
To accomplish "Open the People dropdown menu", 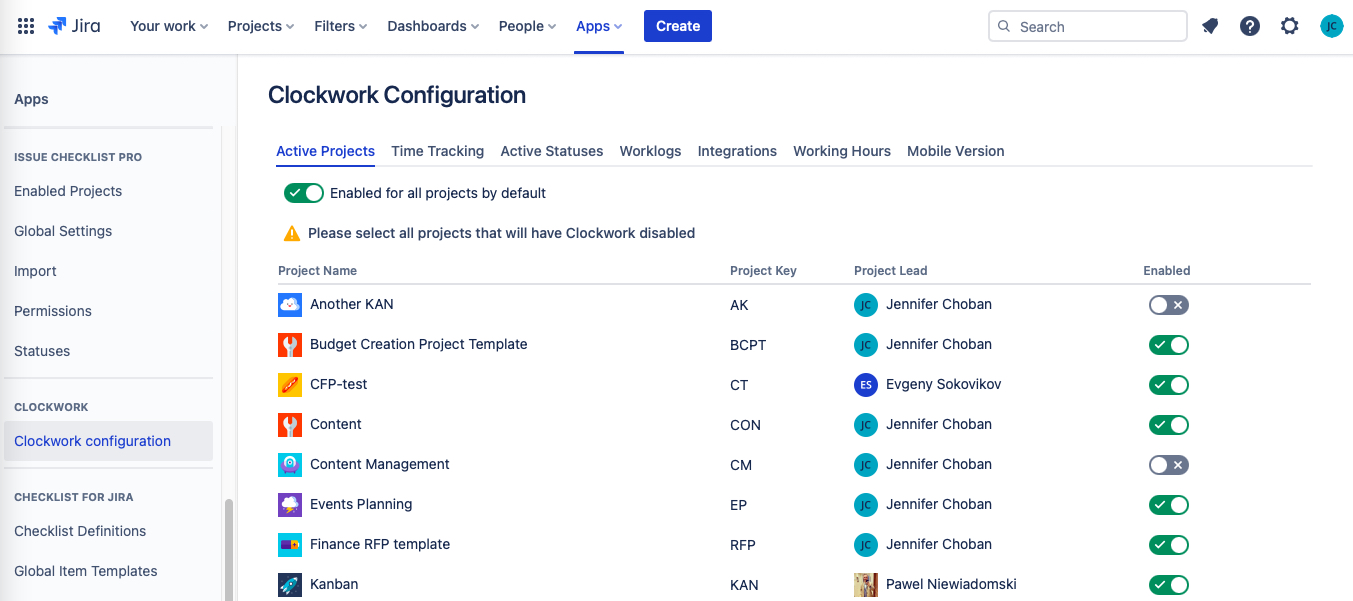I will (528, 26).
